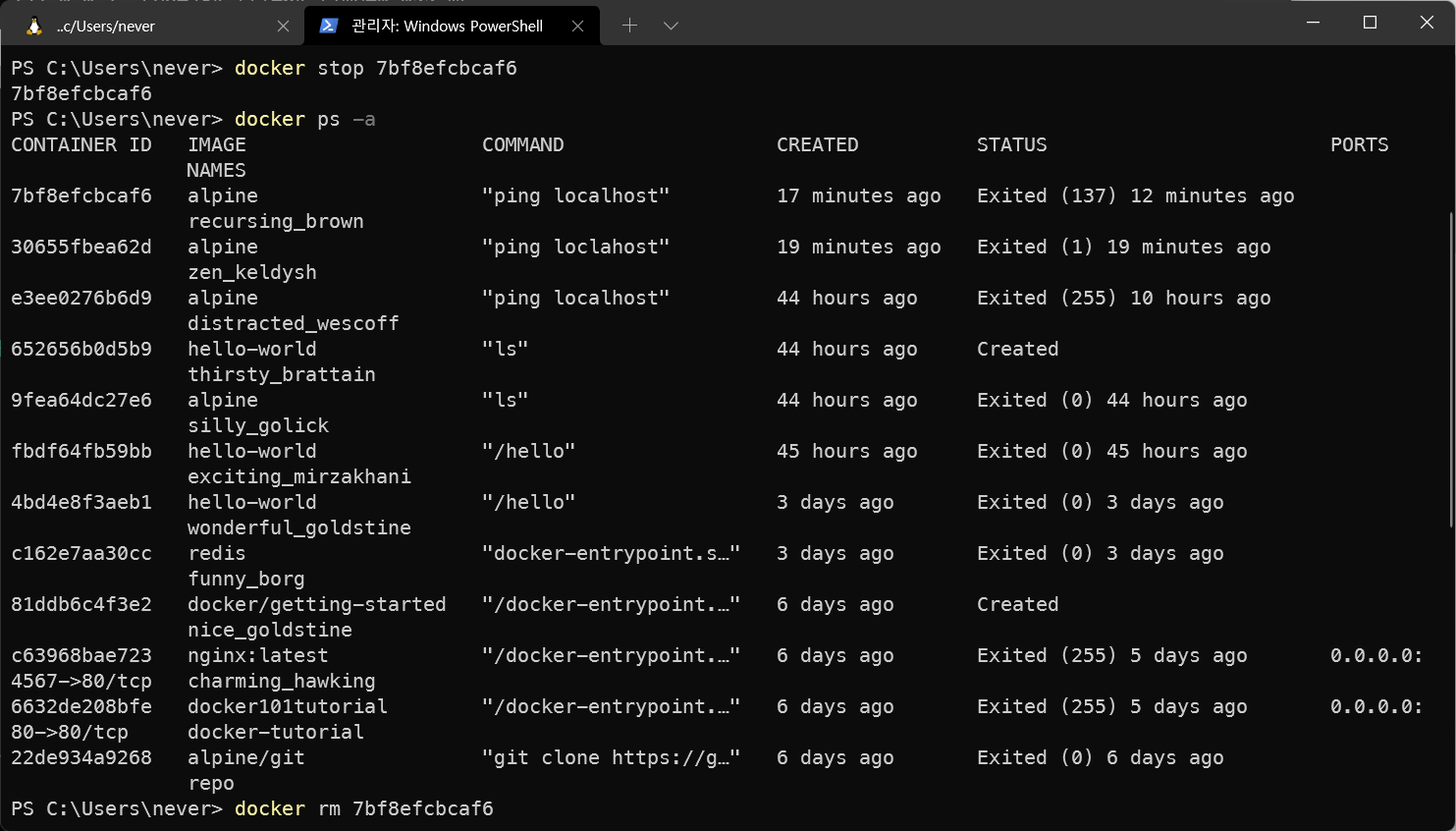
Task: Close the ..c/Users/never tab
Action: tap(283, 27)
